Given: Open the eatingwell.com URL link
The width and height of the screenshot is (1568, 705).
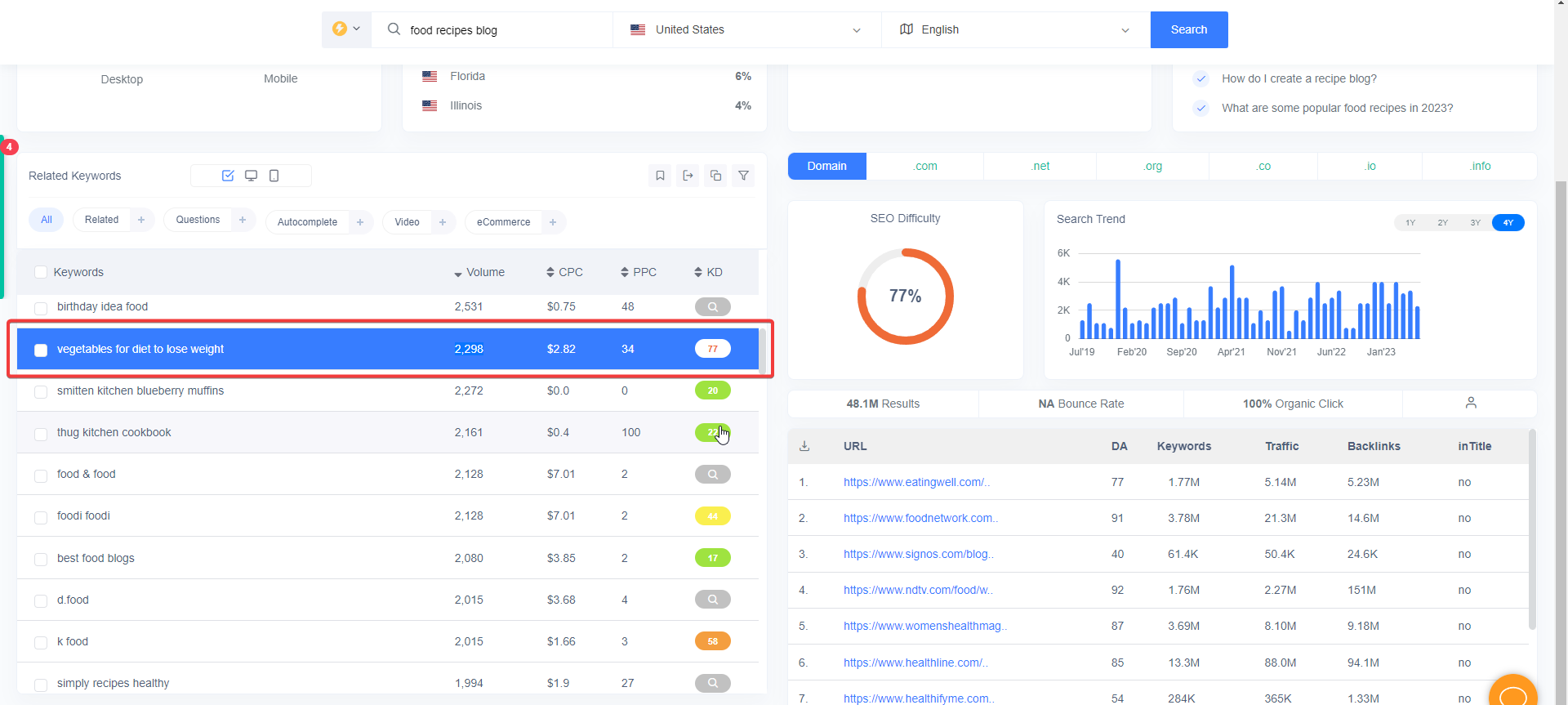Looking at the screenshot, I should click(916, 483).
